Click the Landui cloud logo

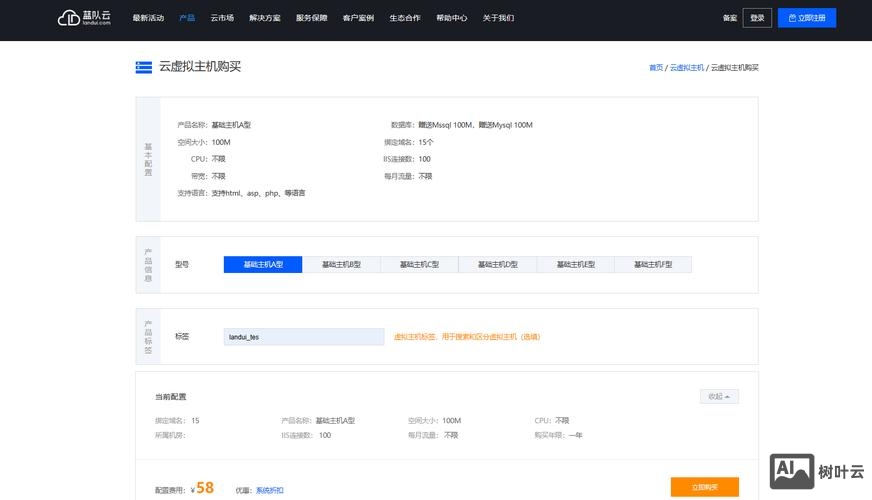click(84, 18)
